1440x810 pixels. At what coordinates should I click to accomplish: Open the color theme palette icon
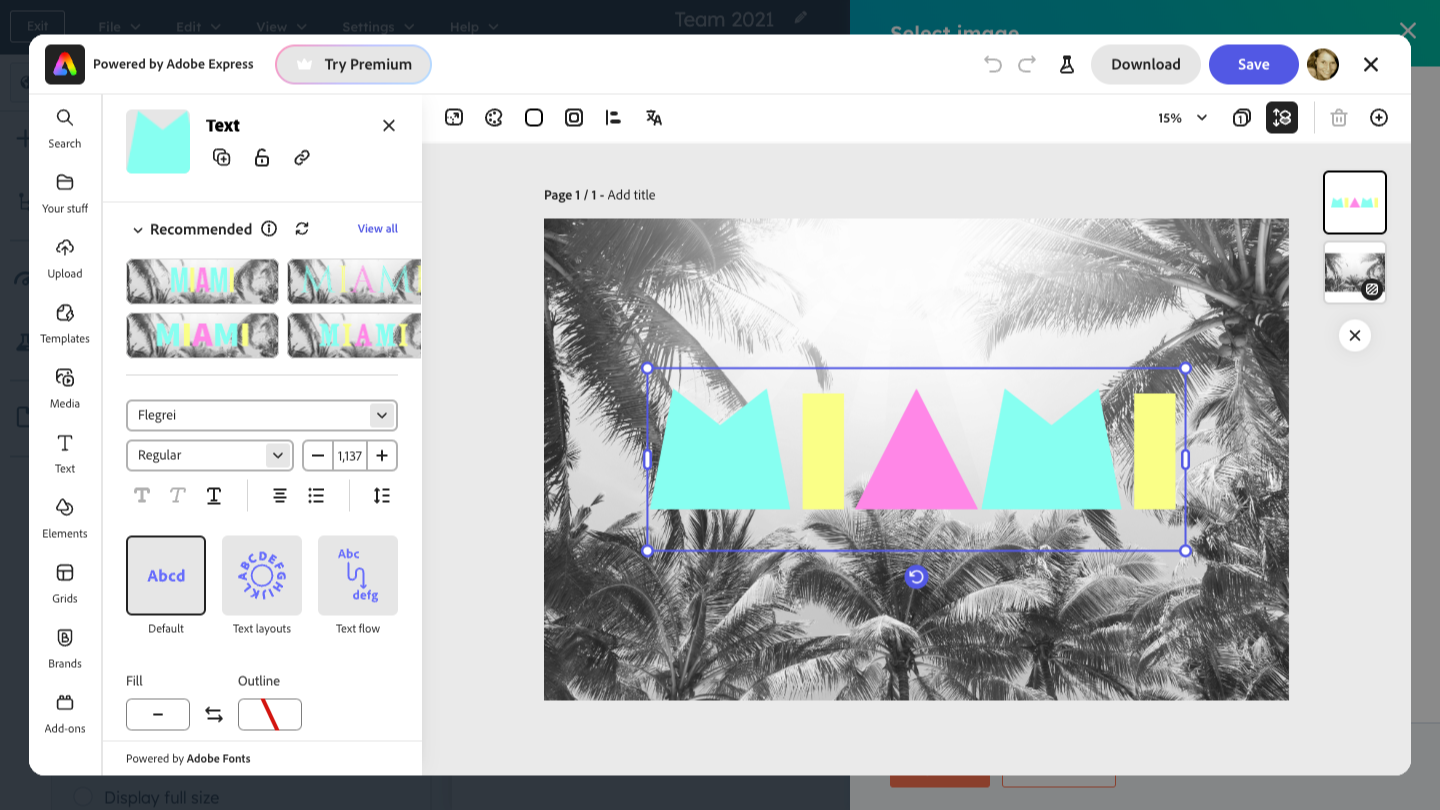(493, 118)
